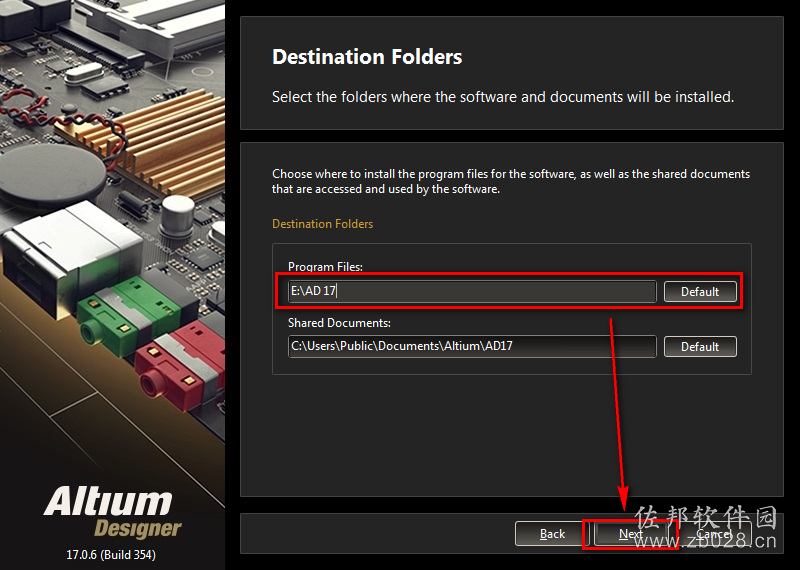
Task: Proceed with the Next button
Action: [631, 534]
